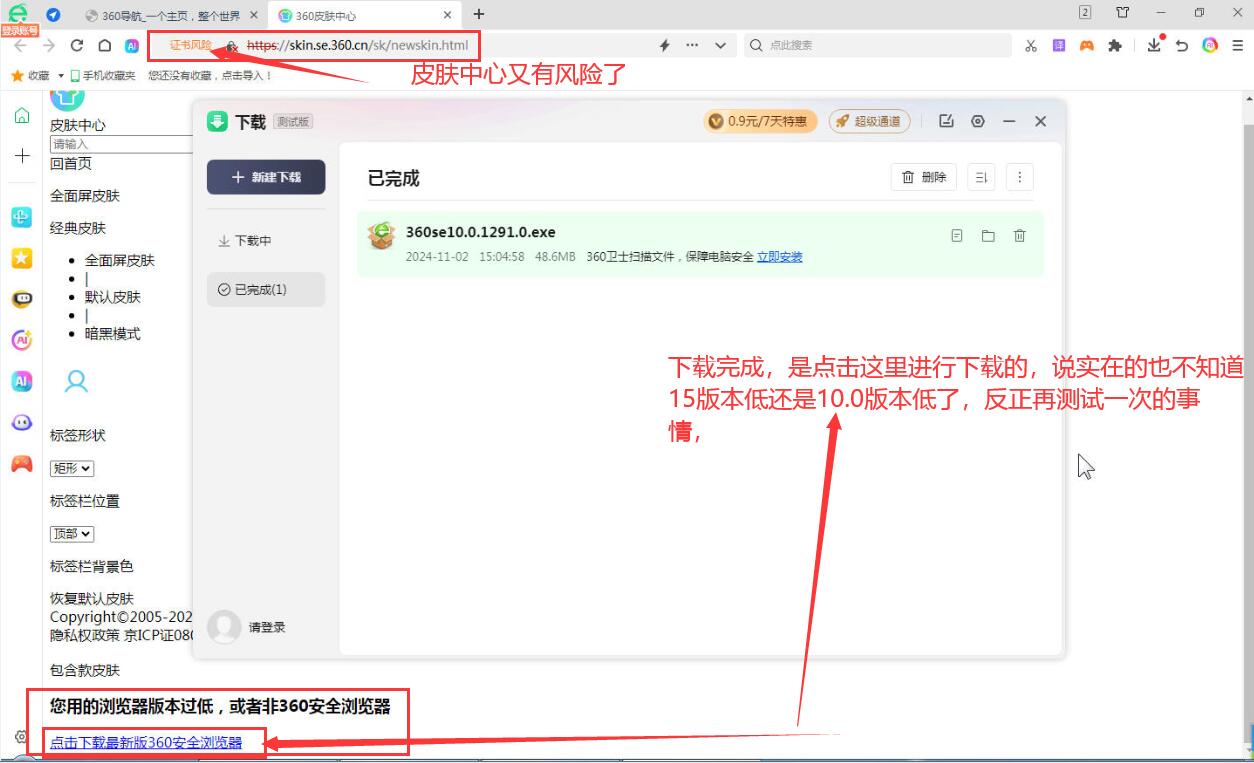Screen dimensions: 1254x763
Task: Open the colorful AI circle icon in toolbar
Action: pos(1210,45)
